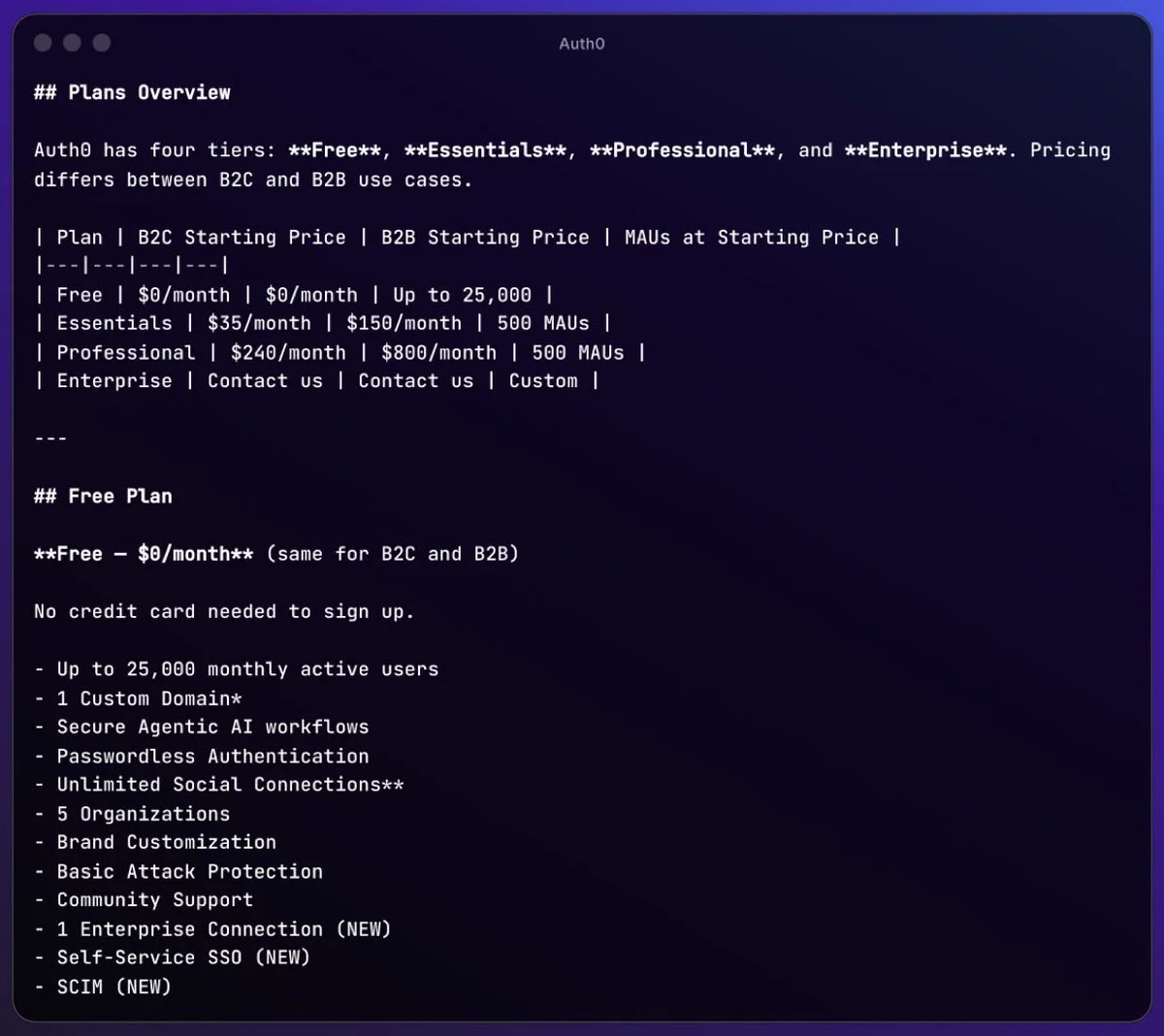The width and height of the screenshot is (1164, 1036).
Task: Click the '**Enterprise**' text in intro sentence
Action: pos(925,150)
